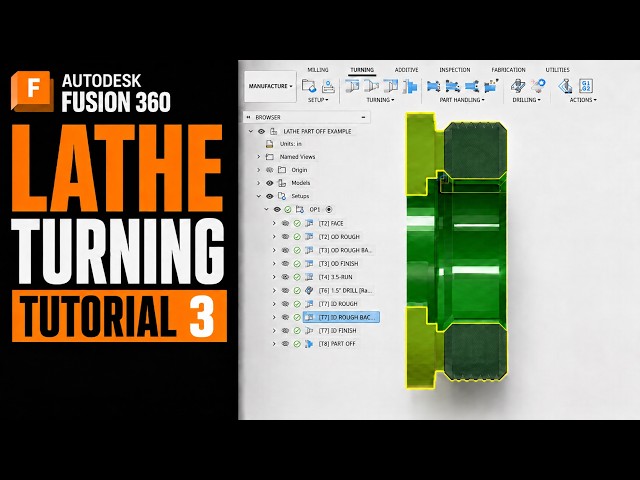The width and height of the screenshot is (640, 480).
Task: Collapse the OP1 setup node
Action: tap(267, 209)
